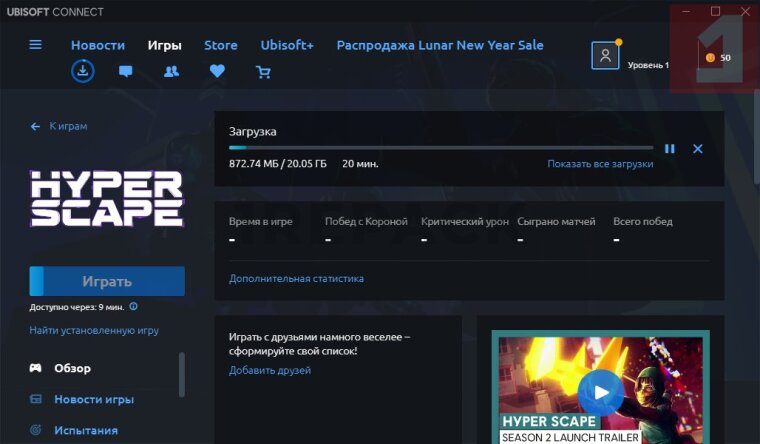
Task: Pause the Hyper Scape download
Action: [670, 149]
